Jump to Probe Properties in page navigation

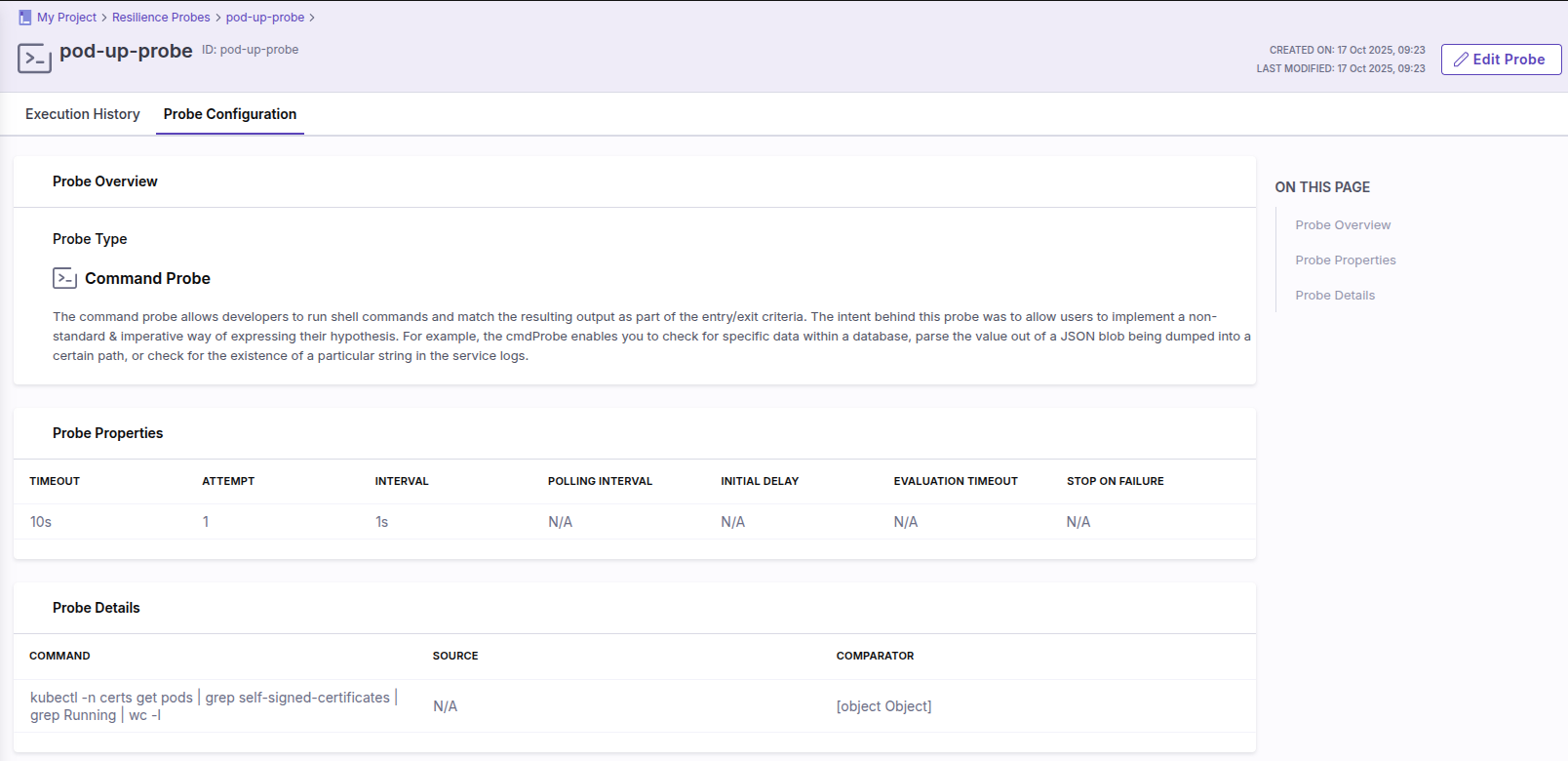tap(1346, 260)
